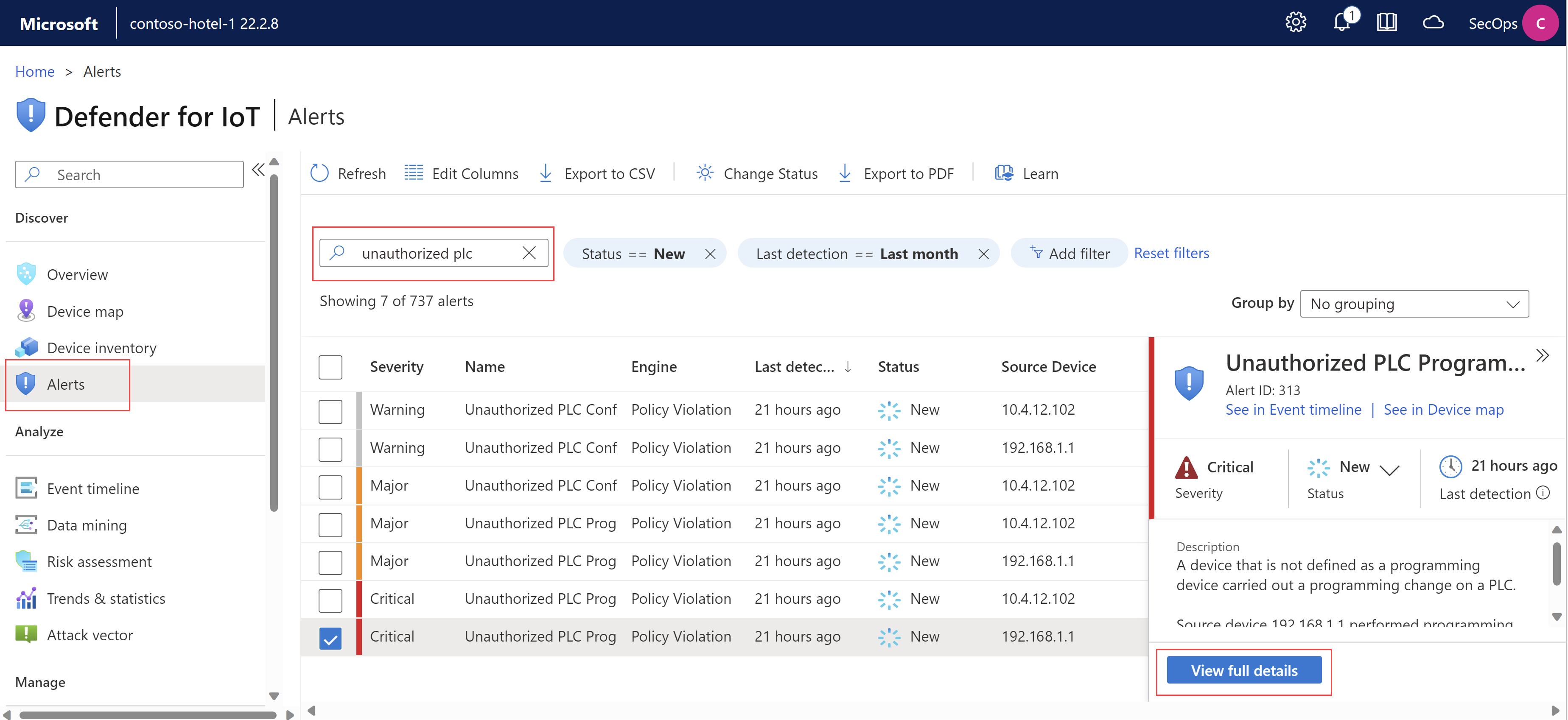
Task: Click the Refresh toolbar icon
Action: click(x=319, y=173)
